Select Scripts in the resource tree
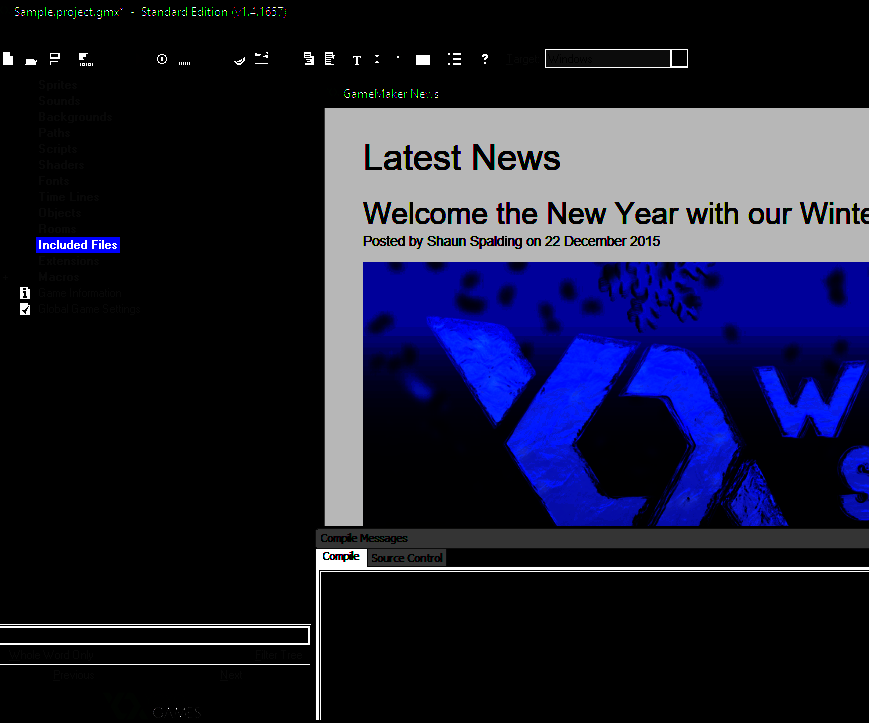The width and height of the screenshot is (869, 723). (58, 149)
